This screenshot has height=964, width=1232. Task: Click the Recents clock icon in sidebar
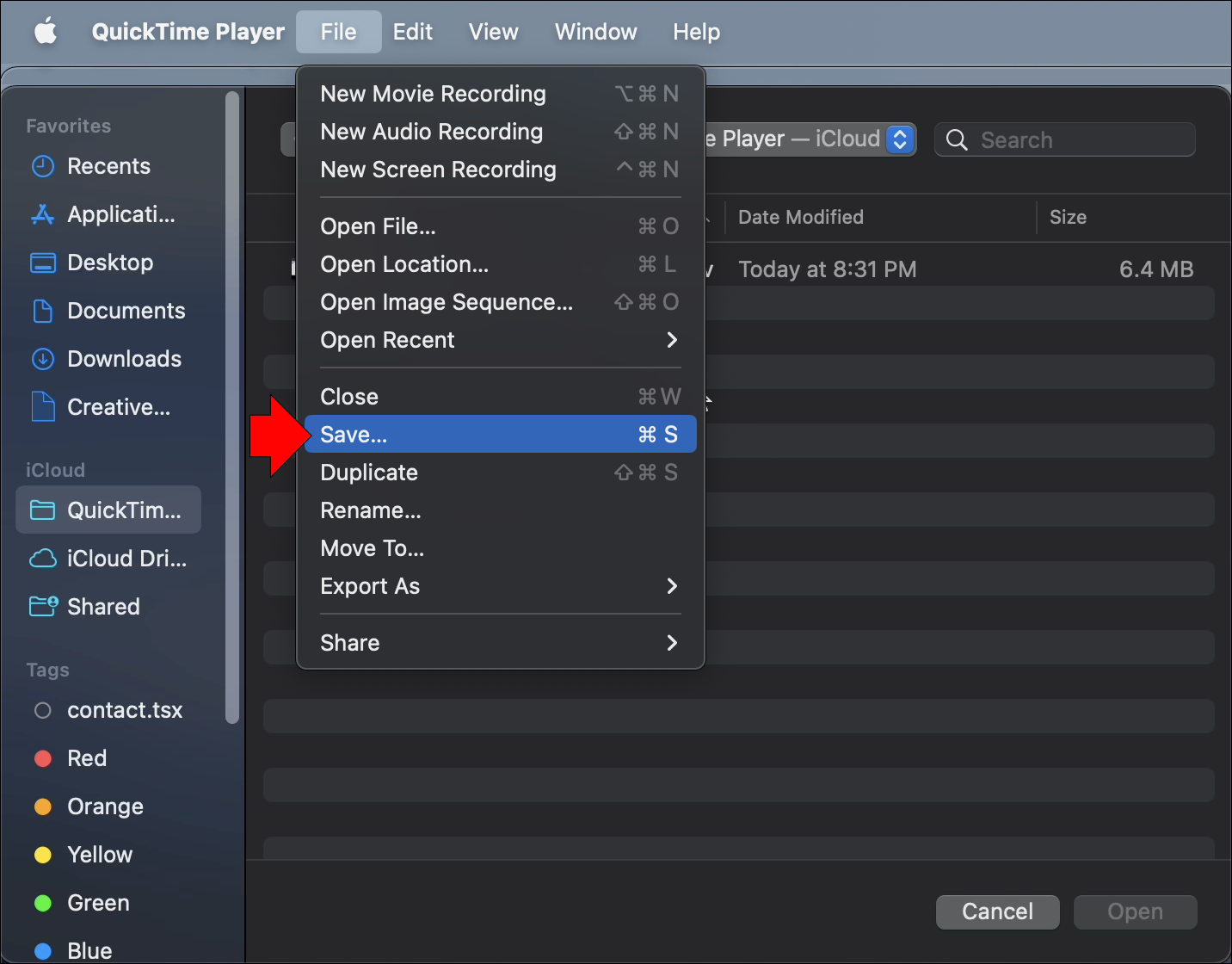(x=42, y=166)
